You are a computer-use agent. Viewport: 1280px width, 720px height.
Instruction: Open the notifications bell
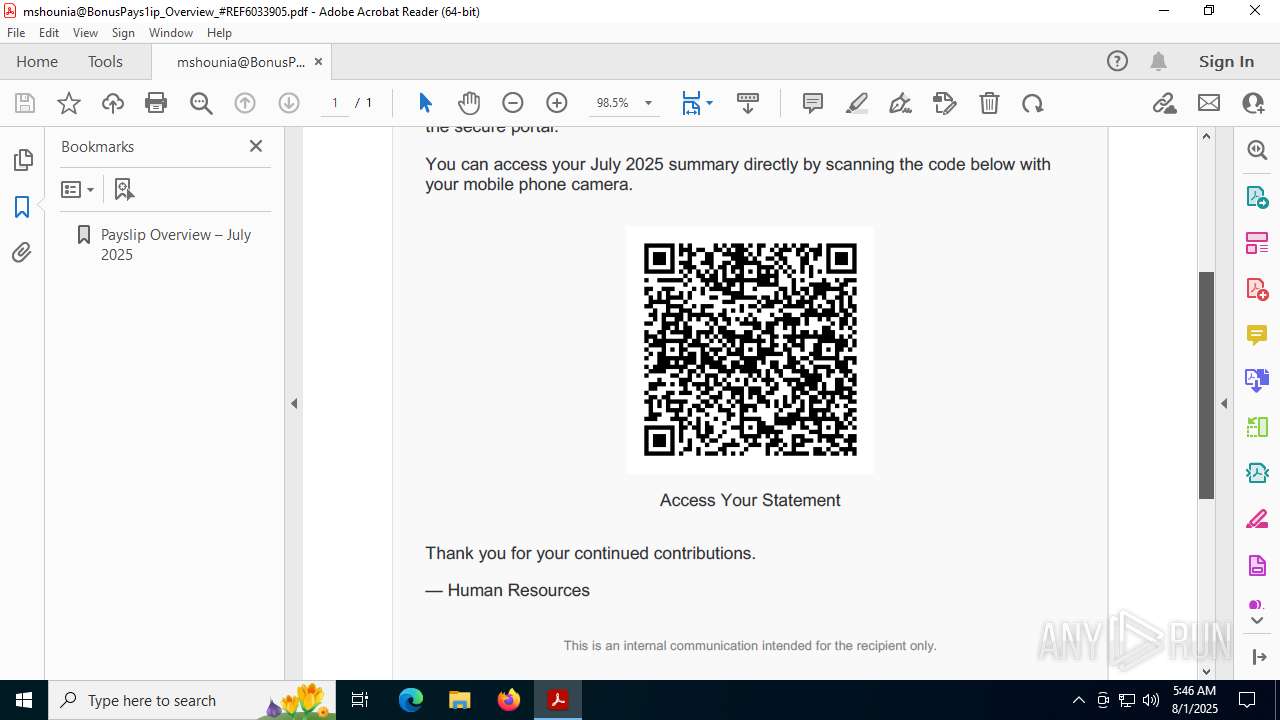coord(1158,62)
